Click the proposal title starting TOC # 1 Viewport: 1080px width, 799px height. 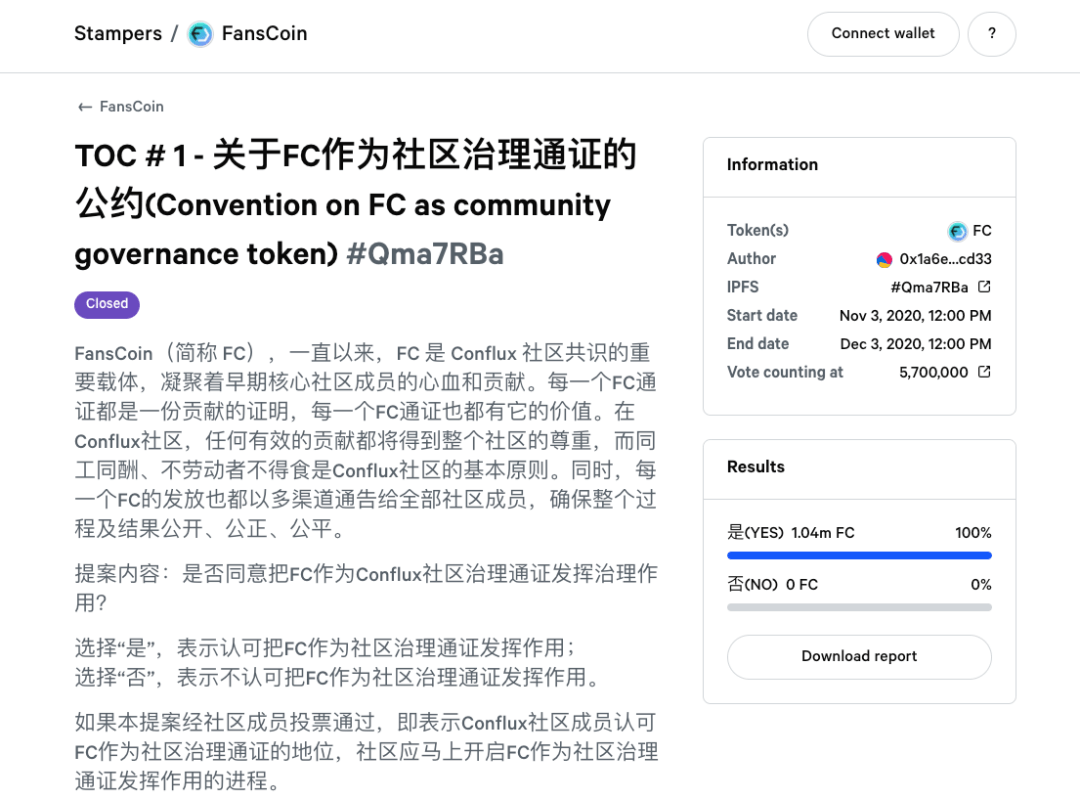pyautogui.click(x=355, y=204)
